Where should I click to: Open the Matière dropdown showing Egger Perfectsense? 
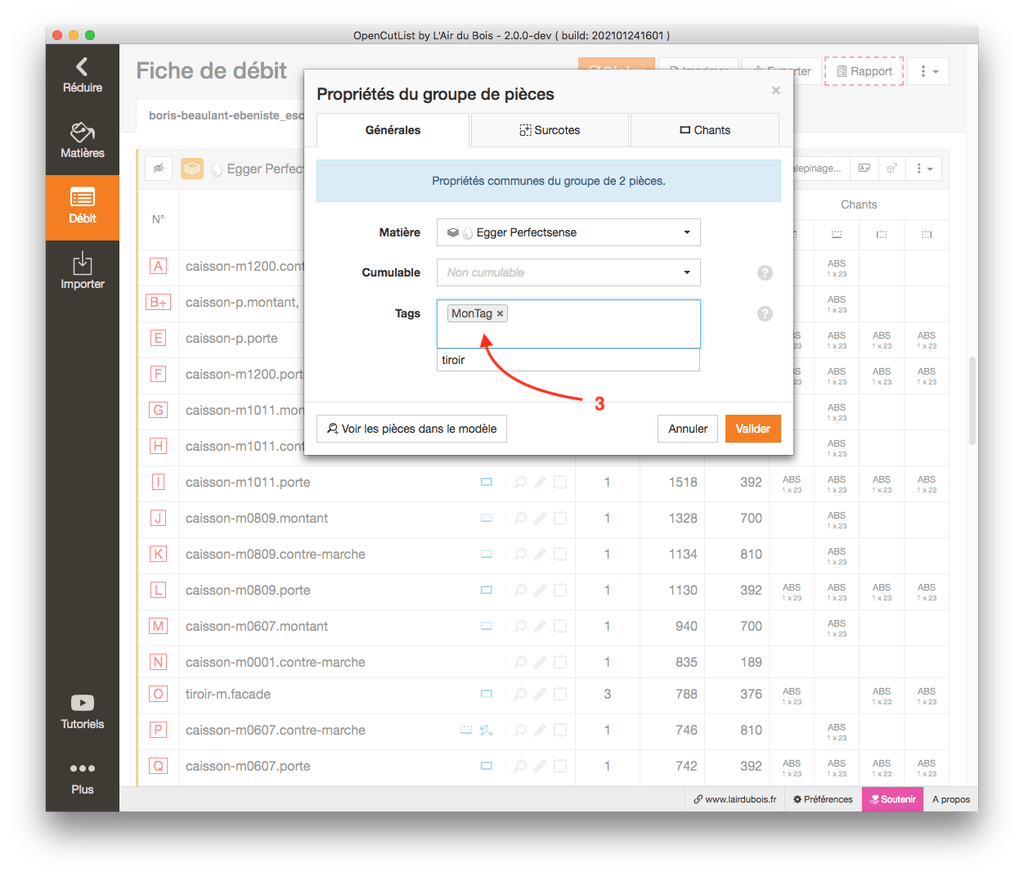[568, 232]
